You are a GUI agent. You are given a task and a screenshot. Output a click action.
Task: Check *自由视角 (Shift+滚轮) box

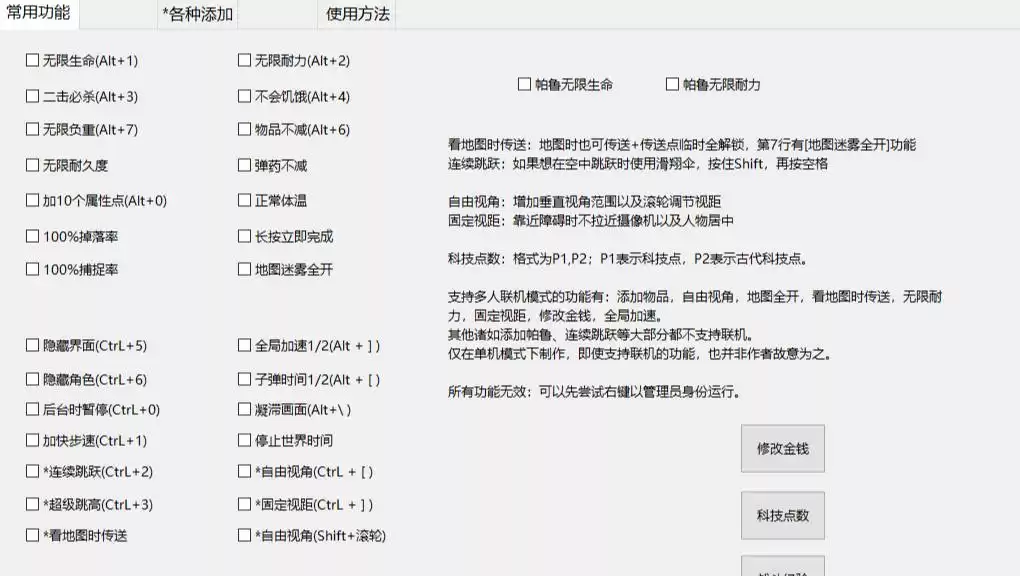pos(245,535)
